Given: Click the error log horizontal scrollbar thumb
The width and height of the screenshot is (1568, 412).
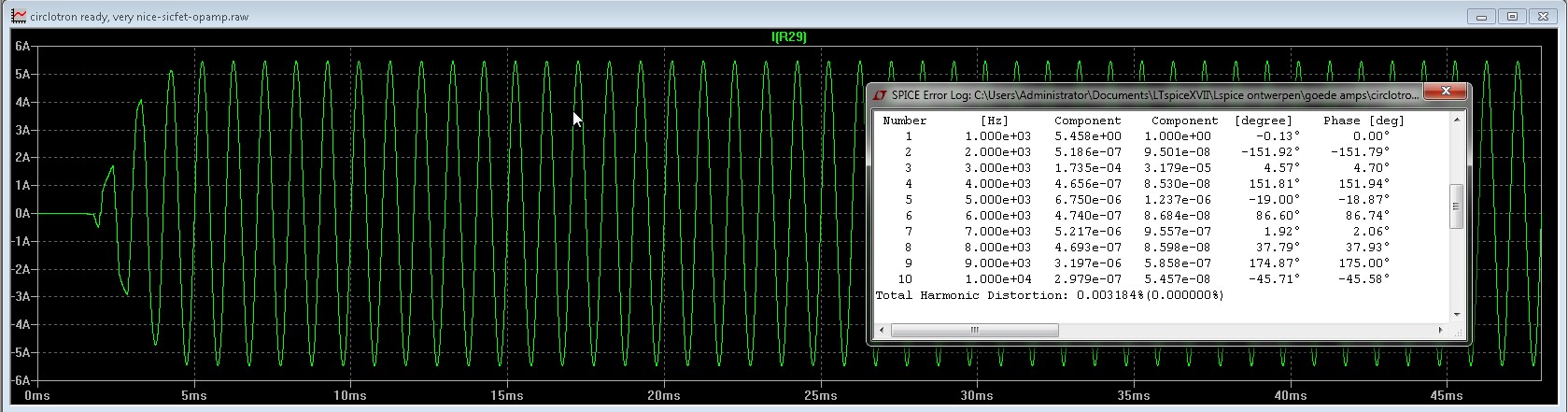Looking at the screenshot, I should click(x=975, y=330).
